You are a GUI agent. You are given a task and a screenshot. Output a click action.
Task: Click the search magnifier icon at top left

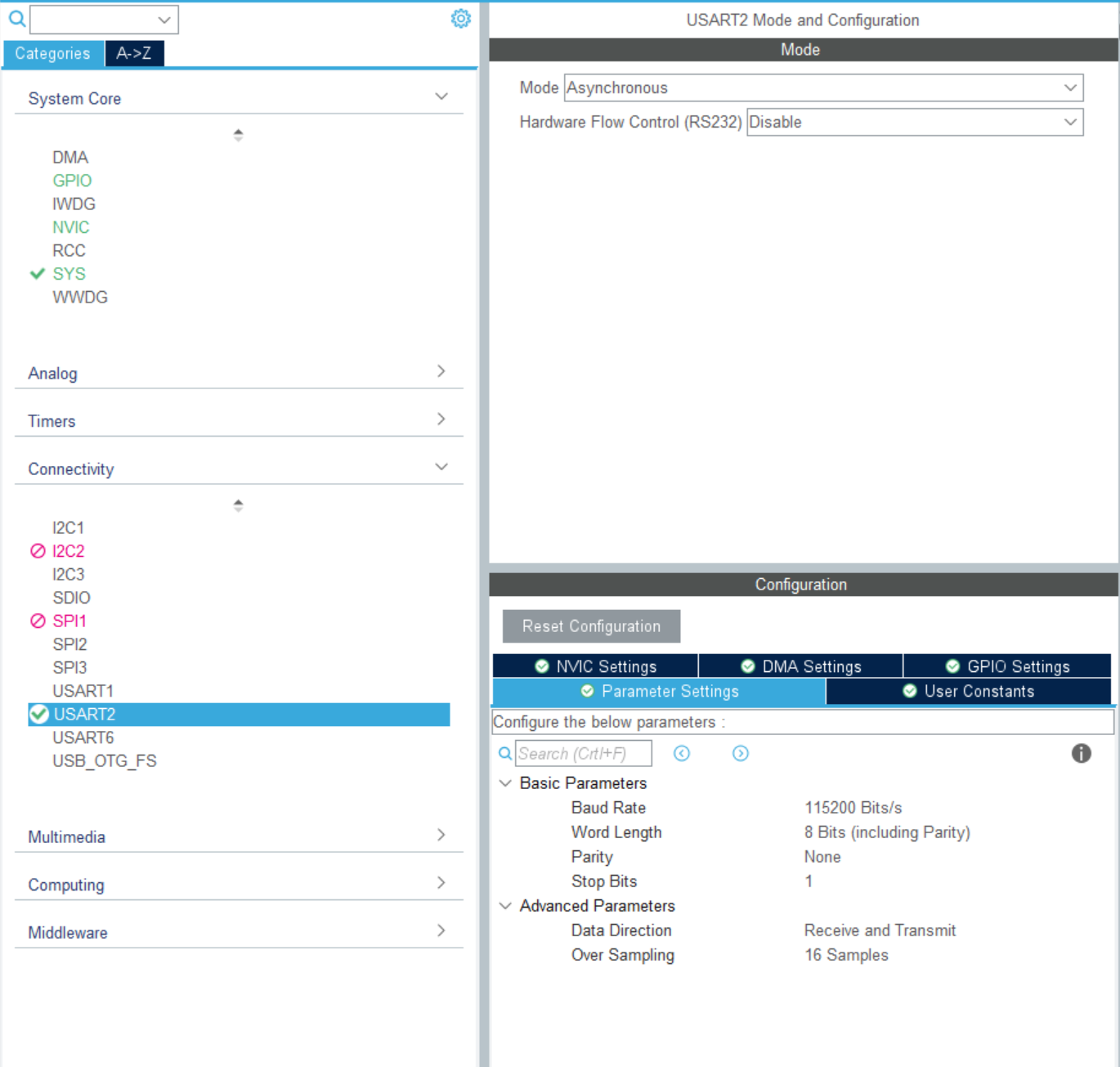16,18
